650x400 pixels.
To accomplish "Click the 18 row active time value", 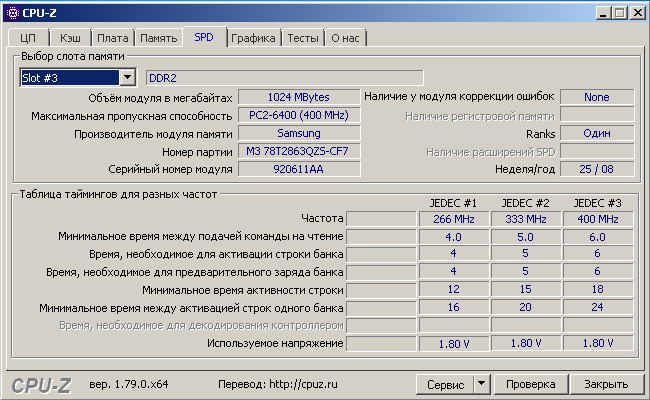I will [x=598, y=289].
